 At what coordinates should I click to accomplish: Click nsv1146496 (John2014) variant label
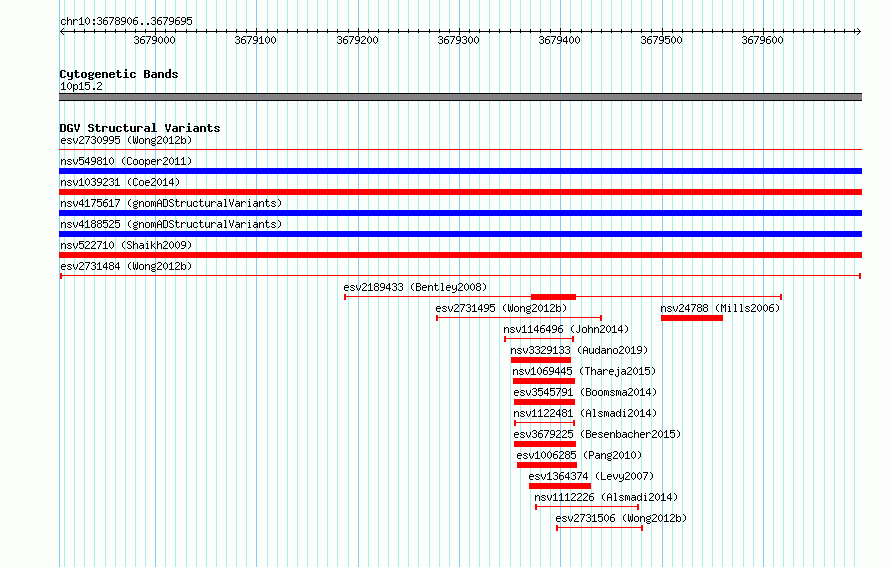pyautogui.click(x=566, y=329)
